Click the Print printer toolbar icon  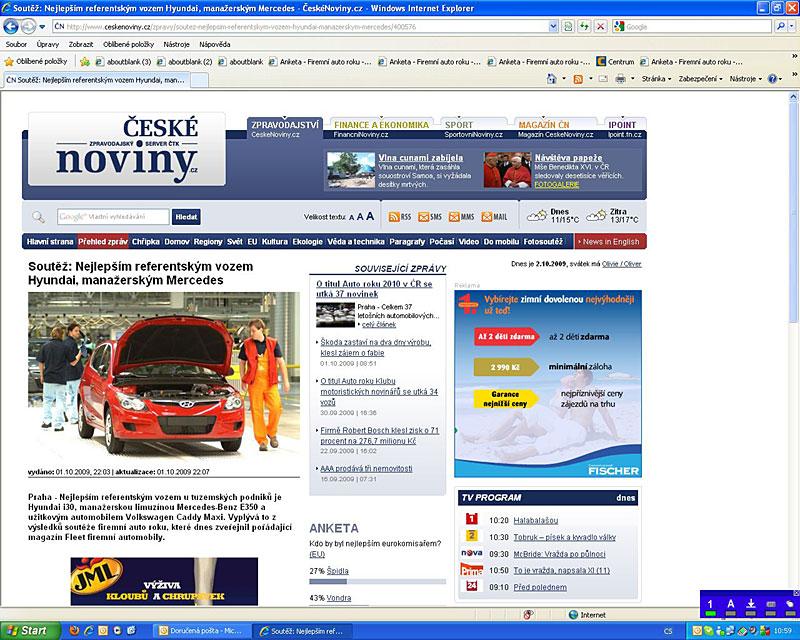point(620,79)
